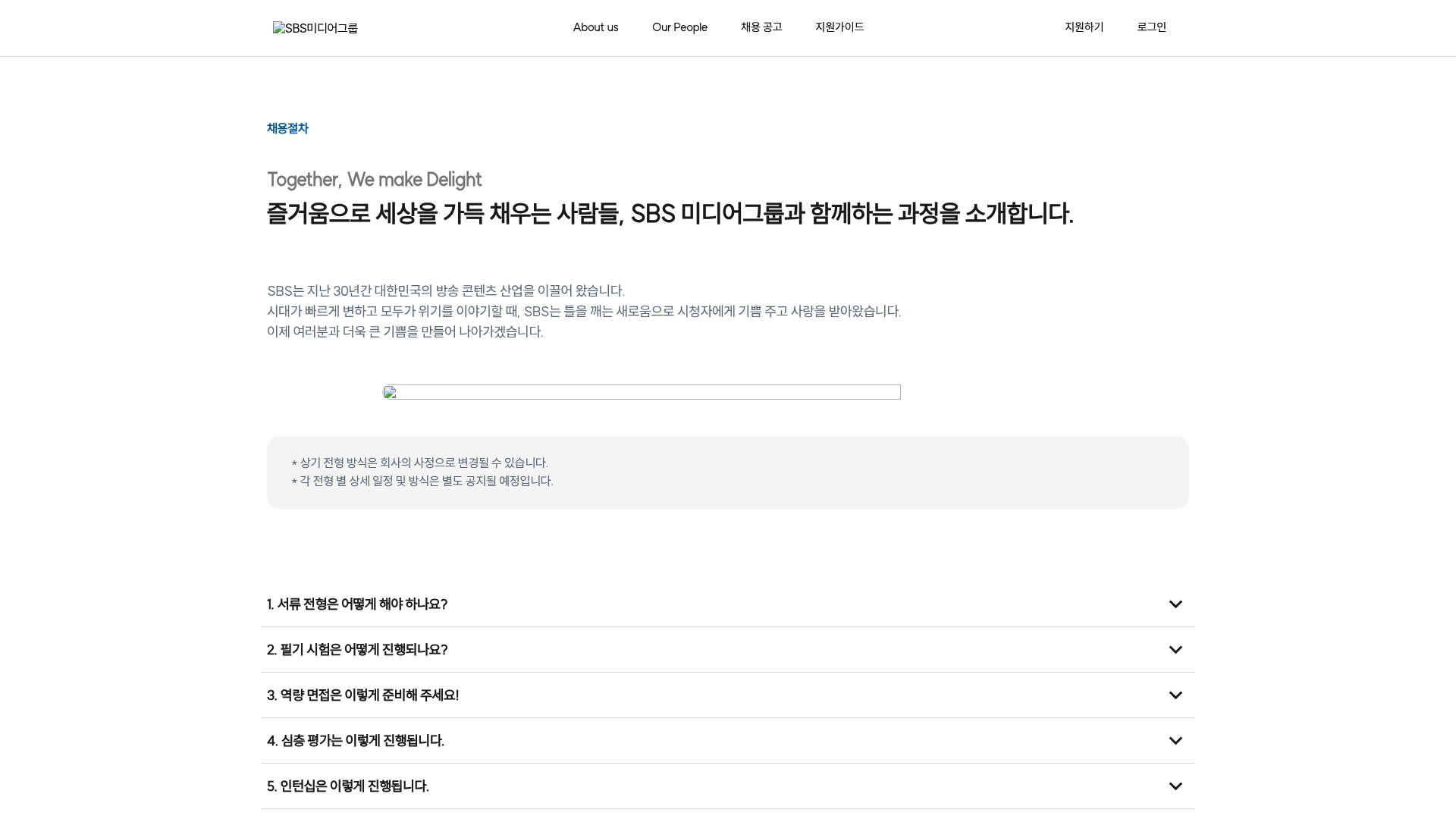This screenshot has height=819, width=1456.
Task: Open the Our People menu
Action: click(679, 27)
